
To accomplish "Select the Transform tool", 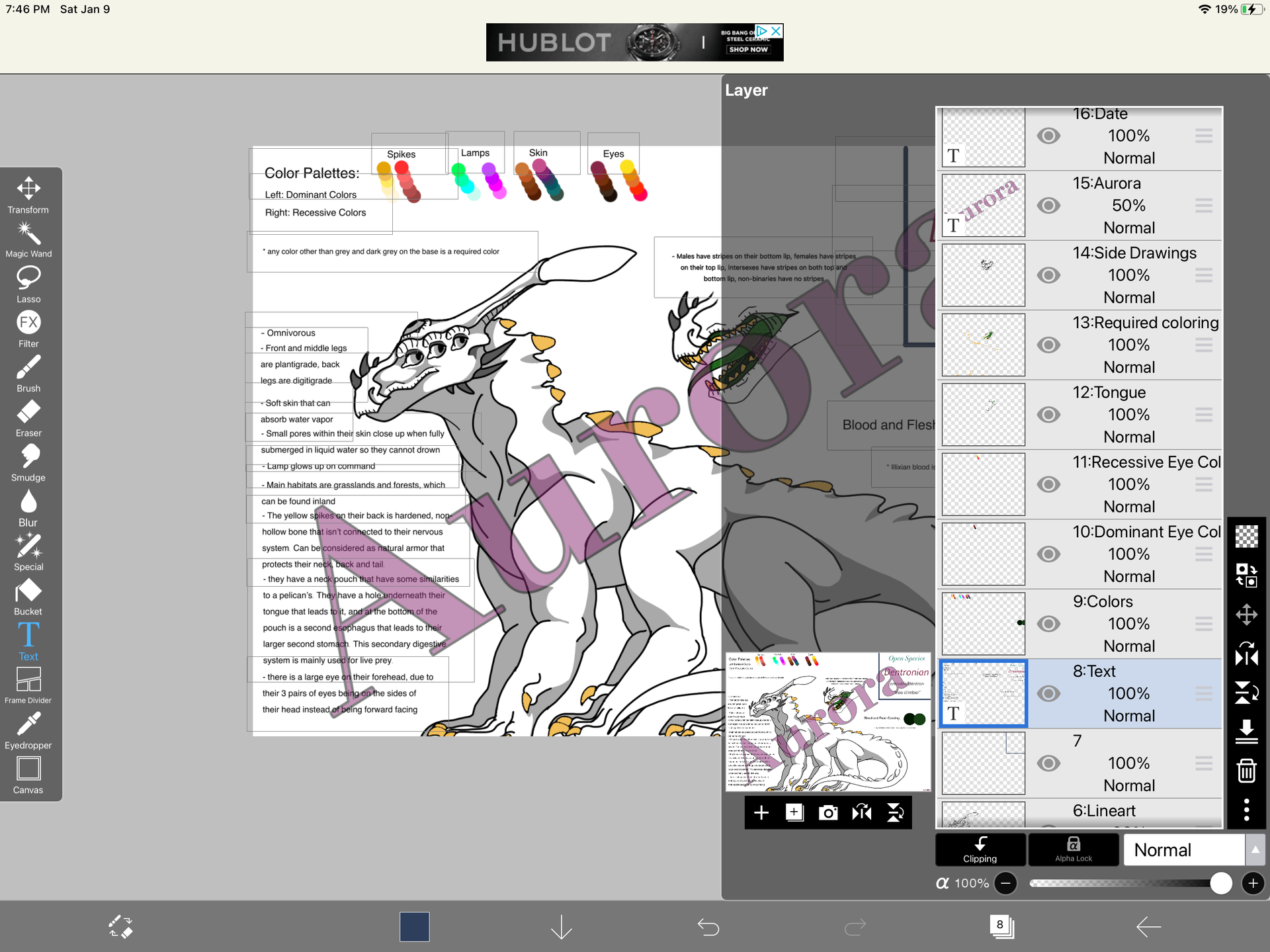I will click(x=28, y=195).
